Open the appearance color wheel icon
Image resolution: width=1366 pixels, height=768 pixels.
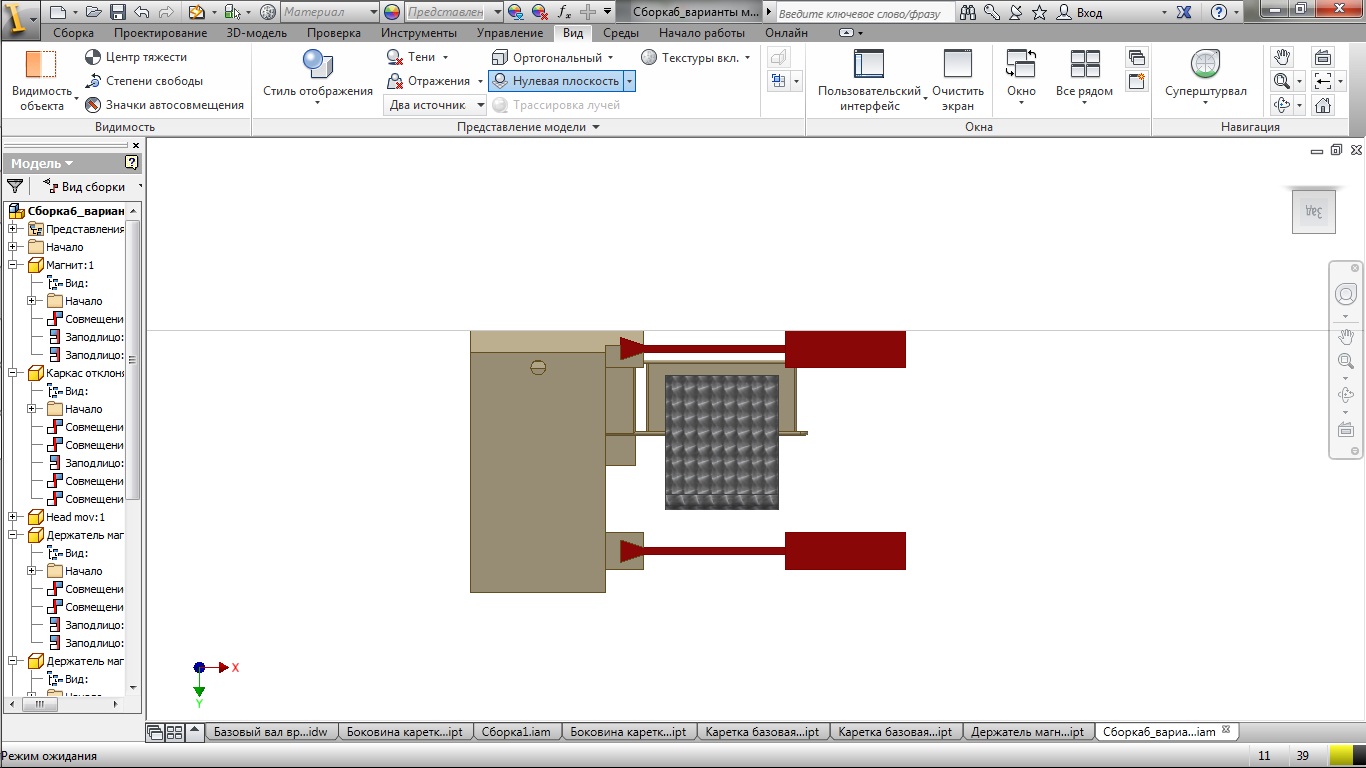pos(391,13)
